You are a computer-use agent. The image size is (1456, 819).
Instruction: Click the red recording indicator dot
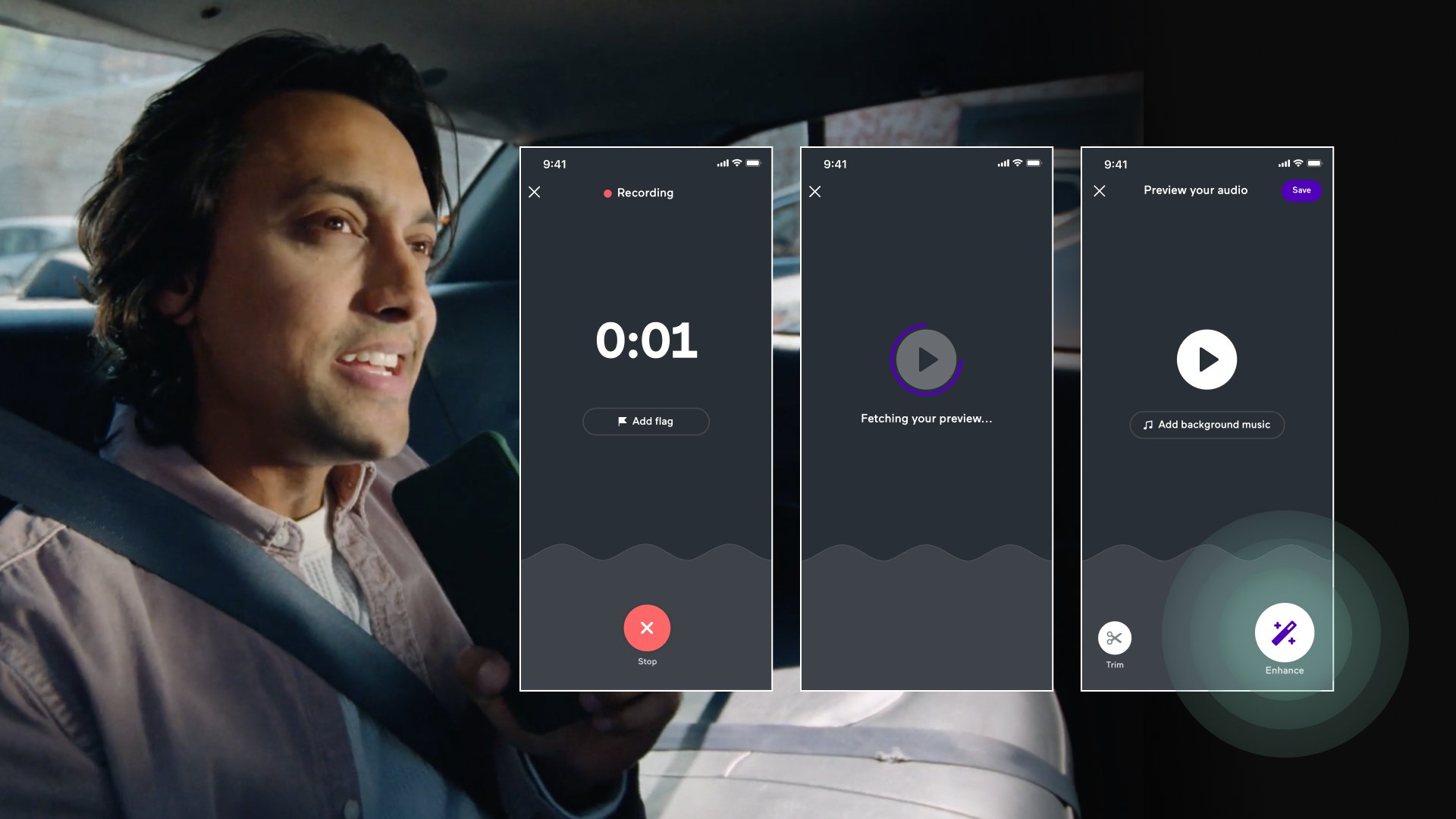pyautogui.click(x=608, y=192)
